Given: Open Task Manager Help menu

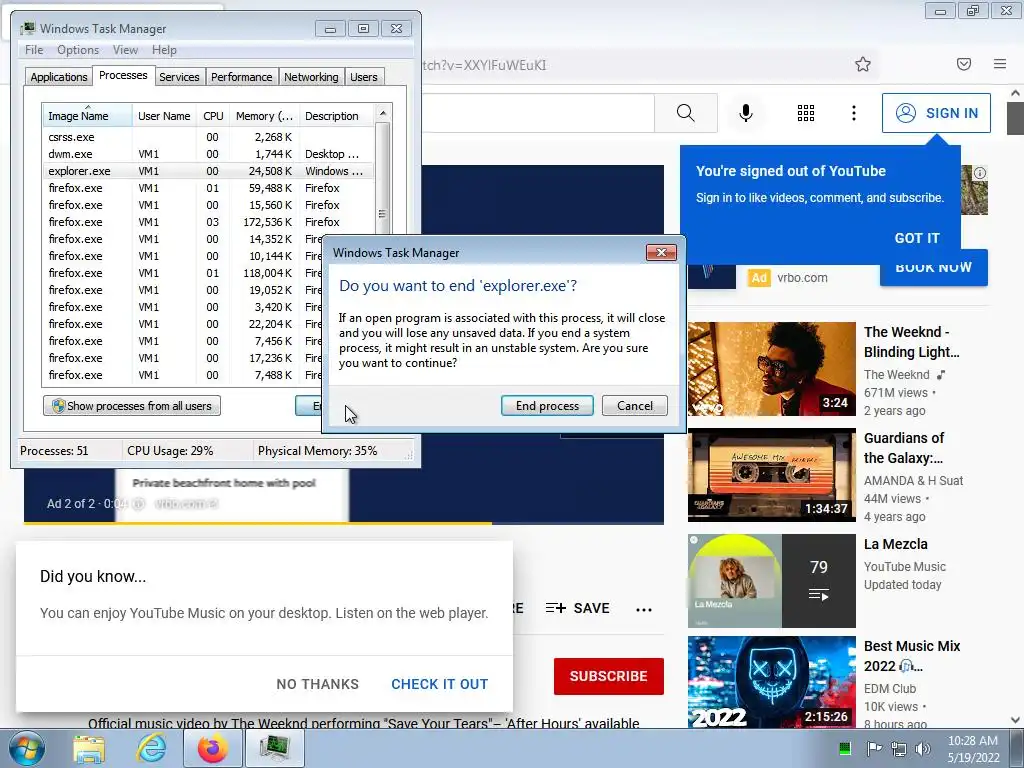Looking at the screenshot, I should coord(164,50).
